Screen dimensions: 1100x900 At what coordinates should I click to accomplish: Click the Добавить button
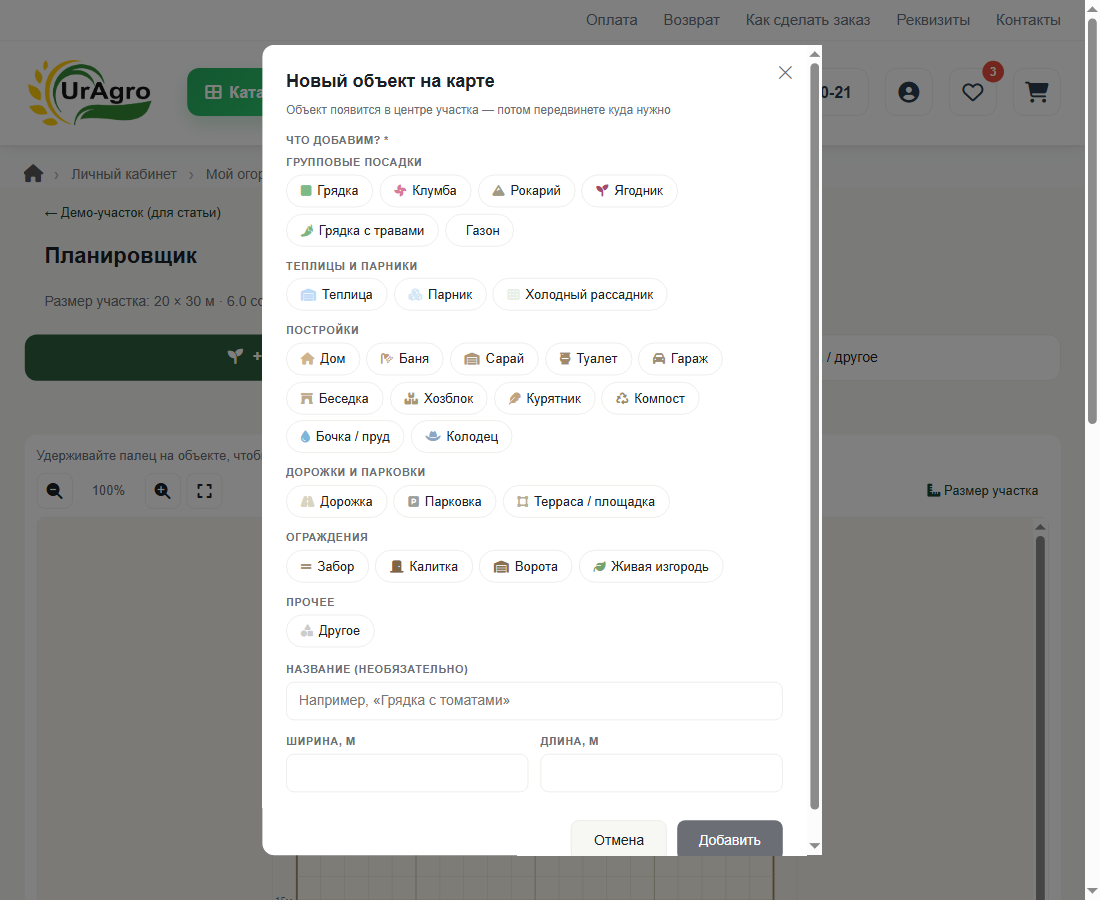point(730,839)
